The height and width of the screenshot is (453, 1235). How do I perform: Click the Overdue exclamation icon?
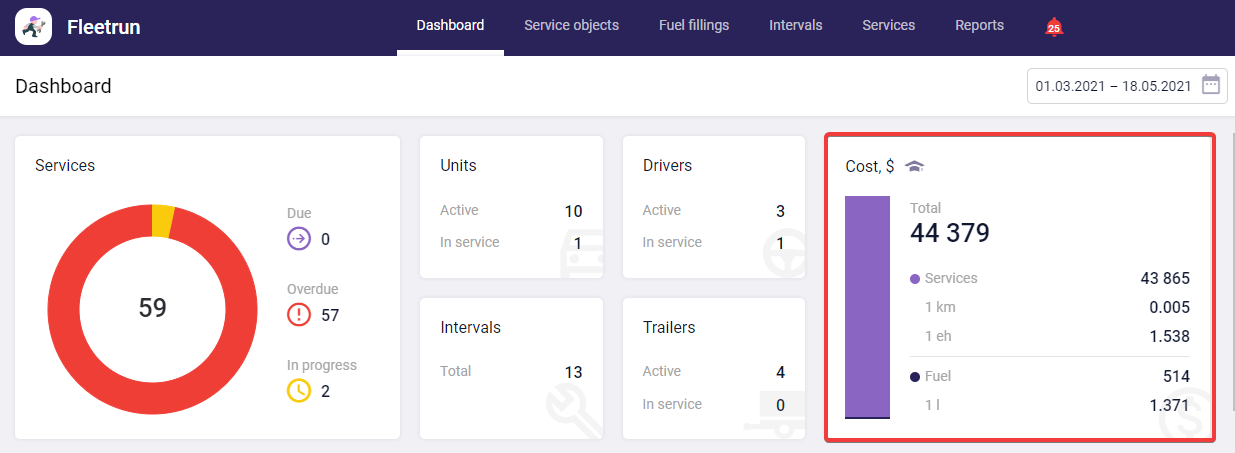[299, 315]
